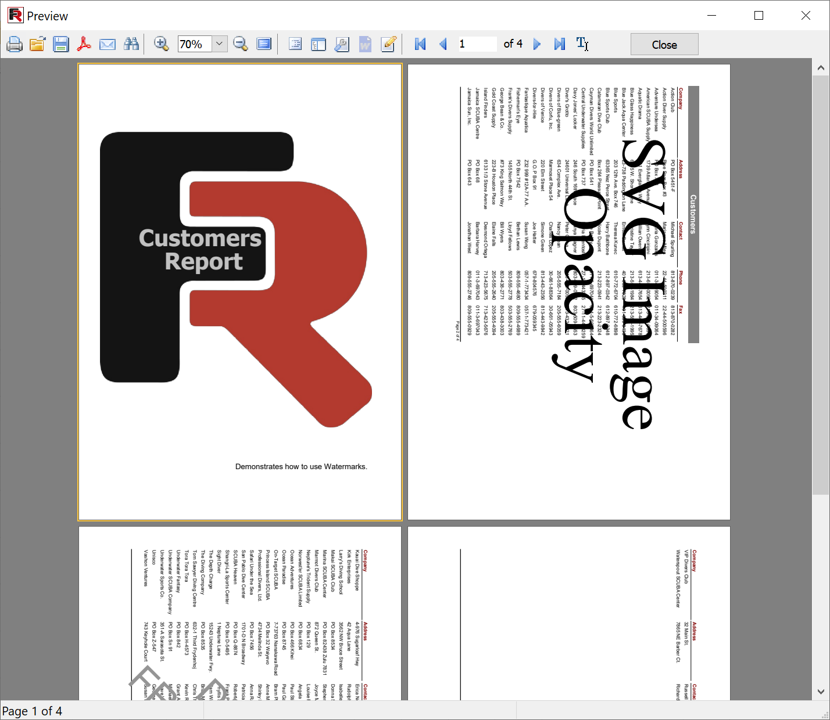Save the report using floppy disk icon

(61, 44)
